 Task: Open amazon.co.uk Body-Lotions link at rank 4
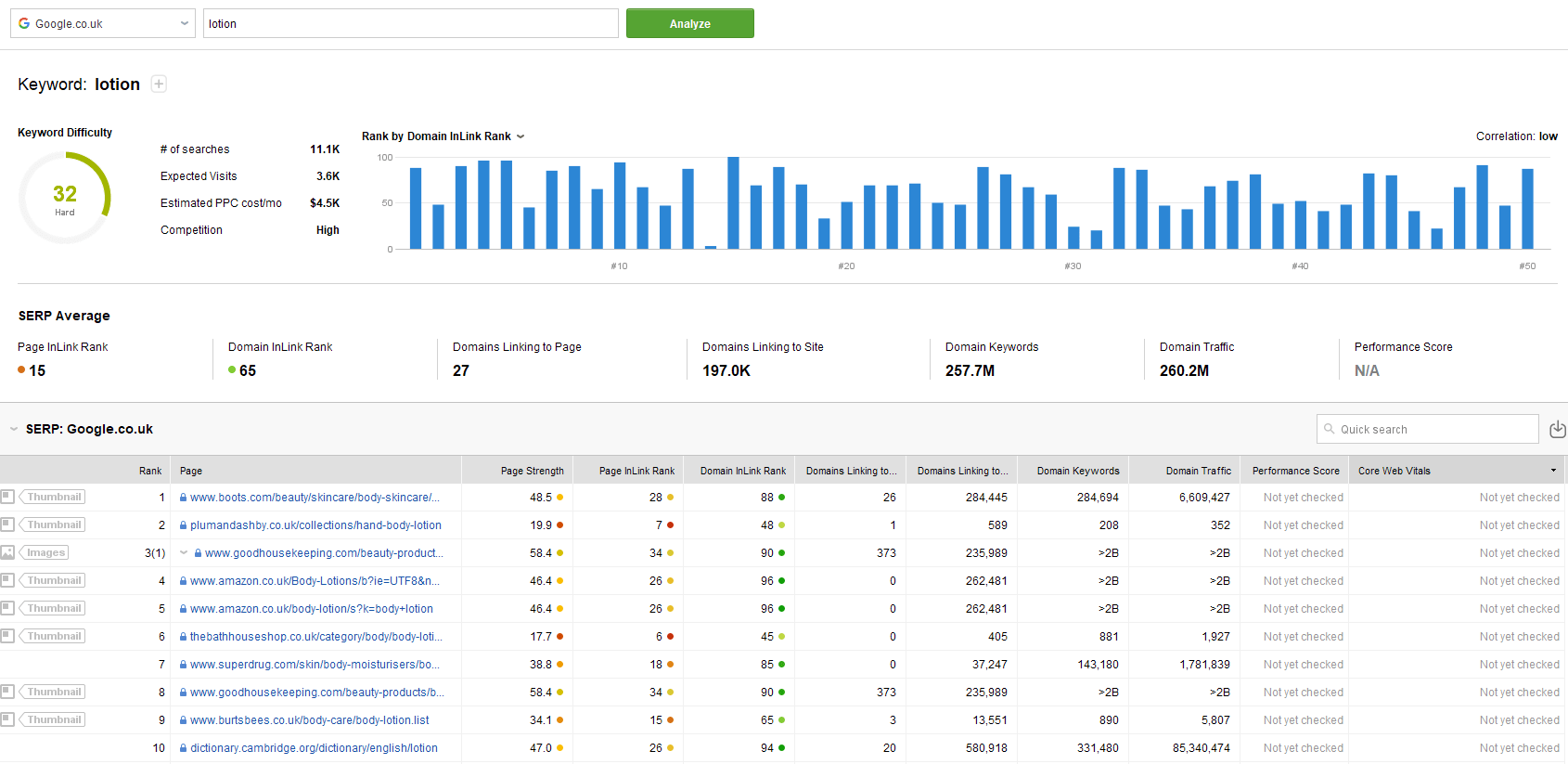tap(315, 581)
